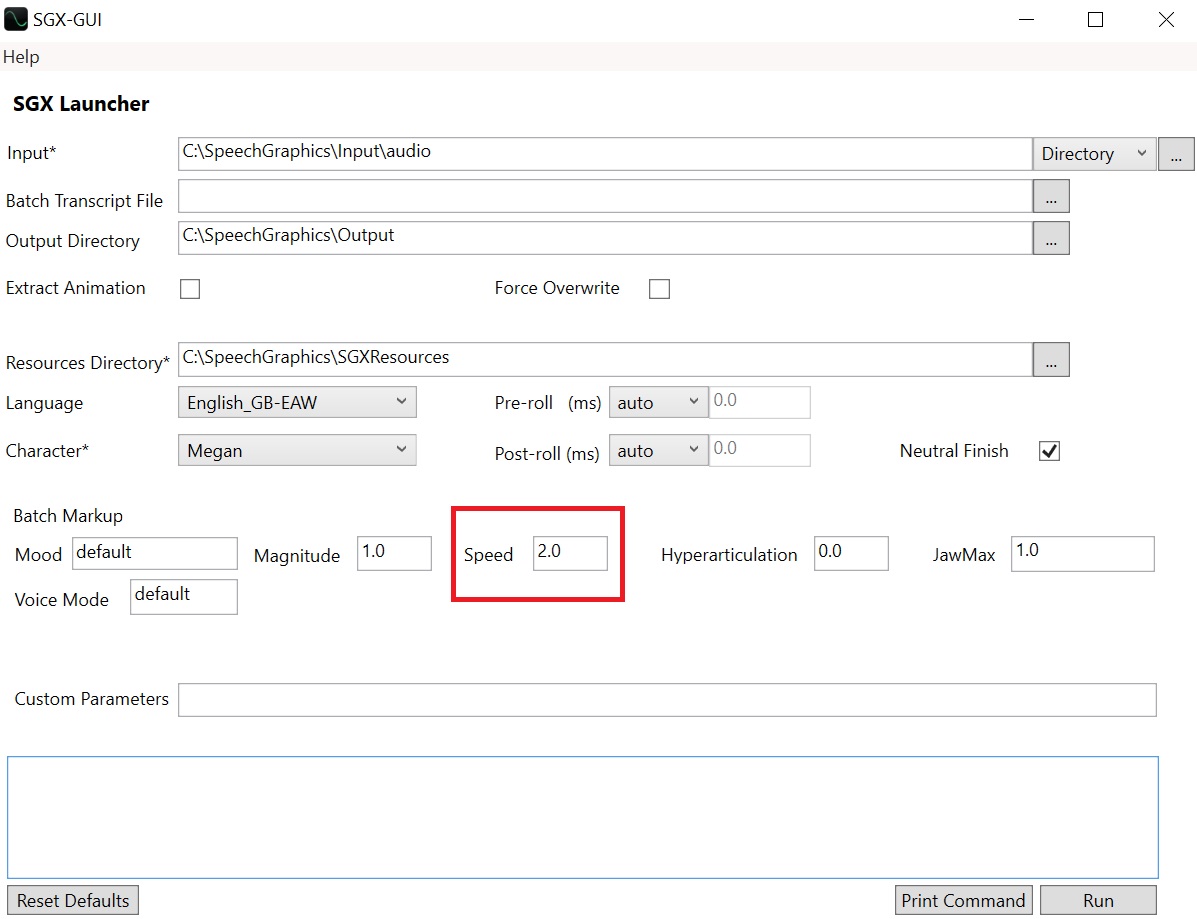Enable the Extract Animation checkbox

coord(189,289)
